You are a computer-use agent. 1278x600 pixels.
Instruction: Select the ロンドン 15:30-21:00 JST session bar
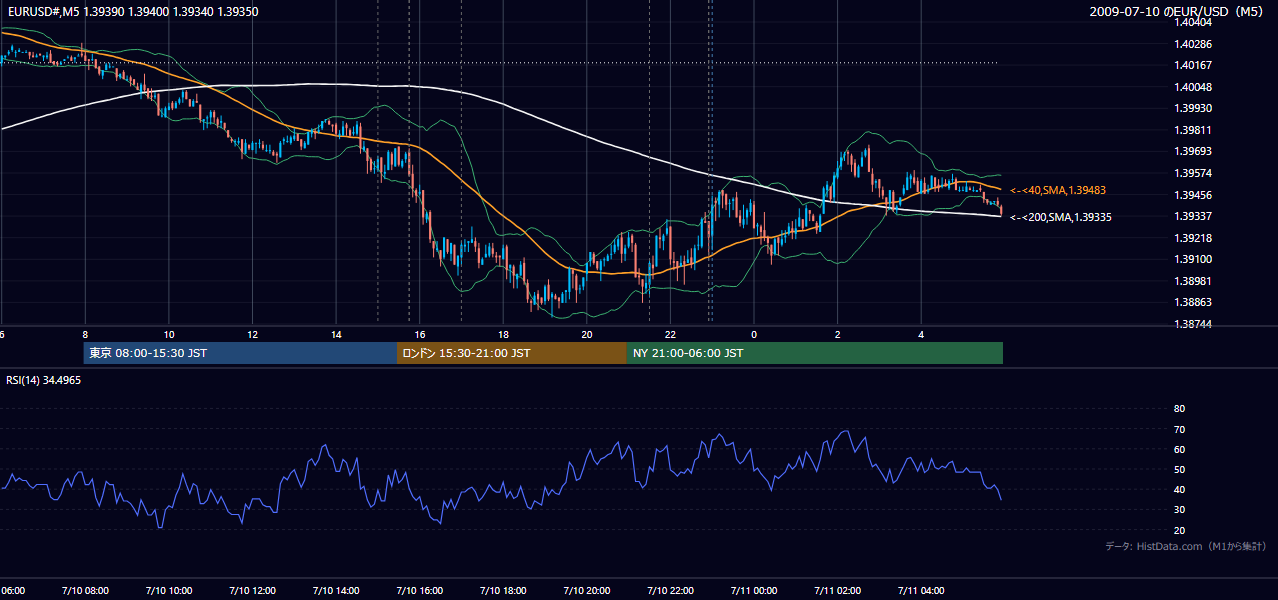pos(512,353)
